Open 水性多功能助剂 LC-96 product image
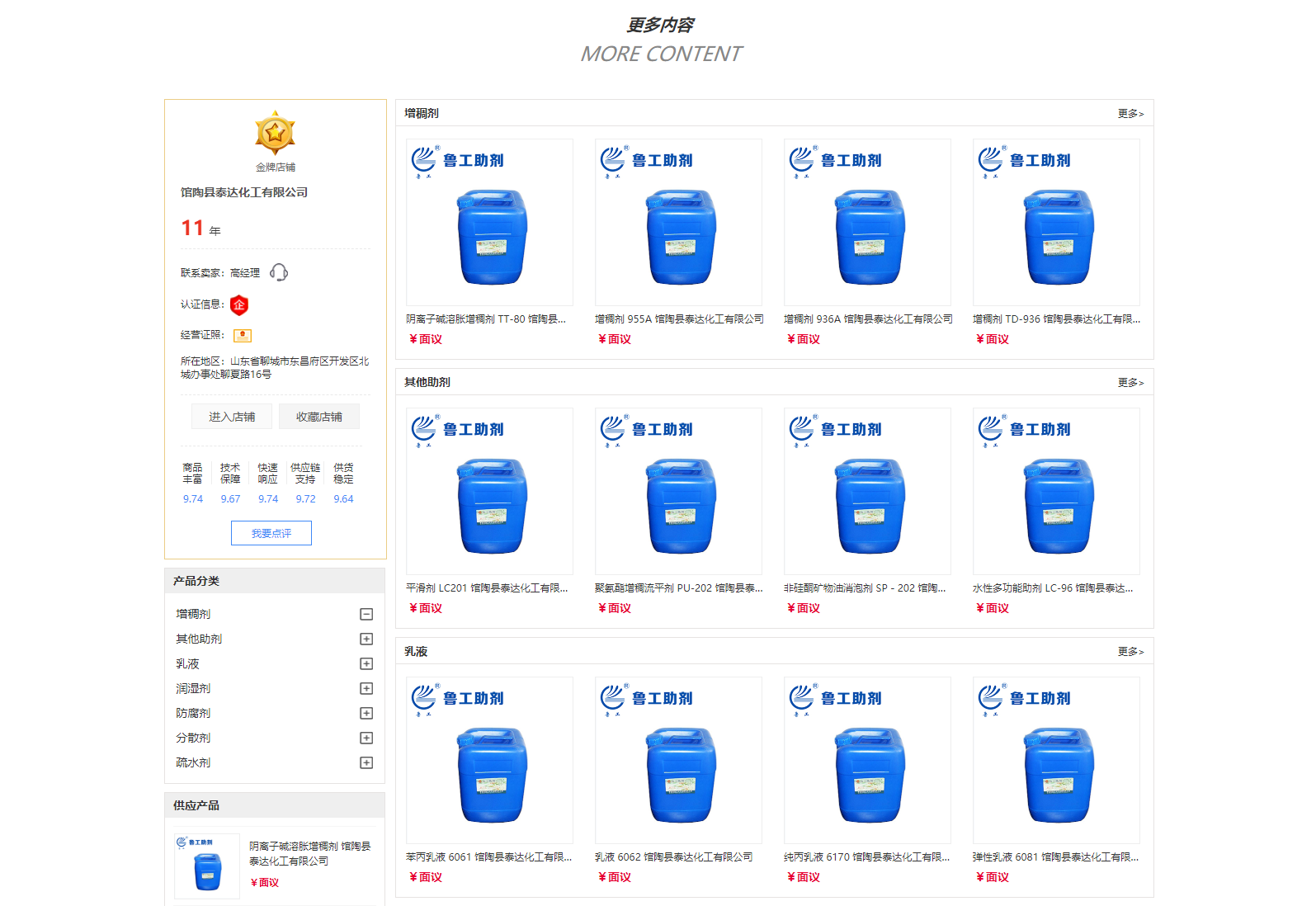This screenshot has width=1316, height=906. (1056, 491)
